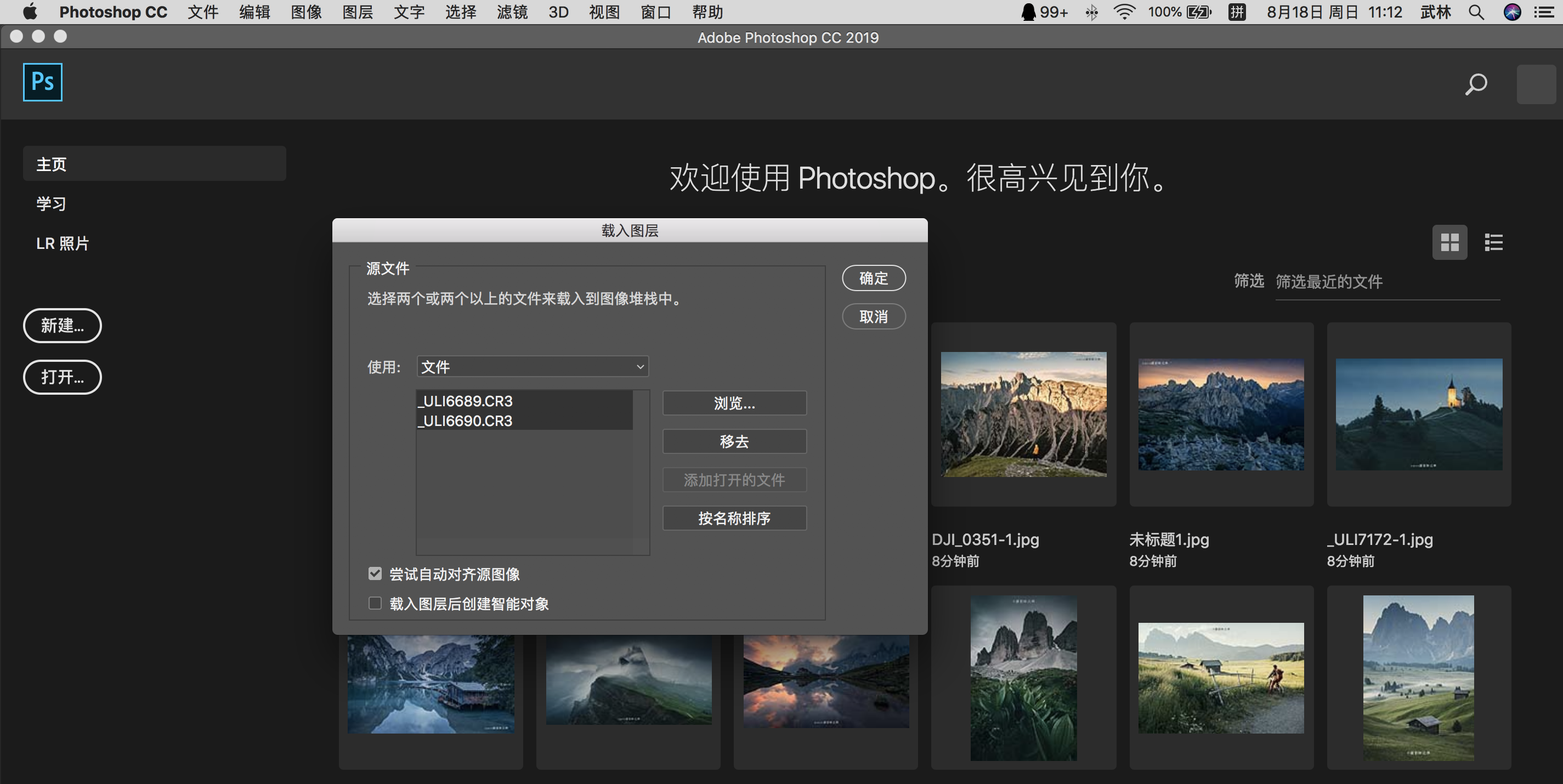Click the QQ notification bell icon
Screen dimensions: 1563x784
pyautogui.click(x=1028, y=12)
